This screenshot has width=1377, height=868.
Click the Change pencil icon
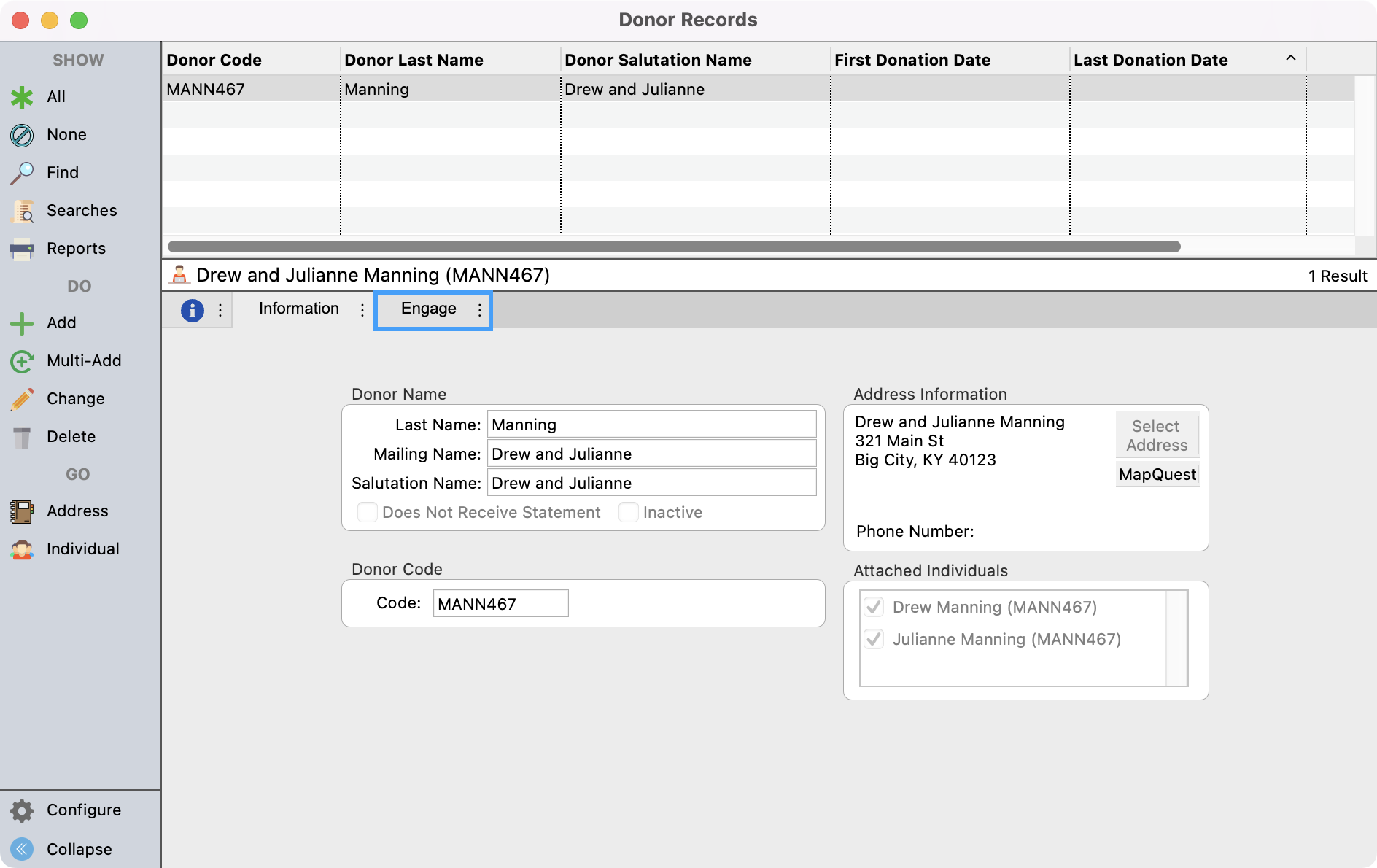coord(22,399)
